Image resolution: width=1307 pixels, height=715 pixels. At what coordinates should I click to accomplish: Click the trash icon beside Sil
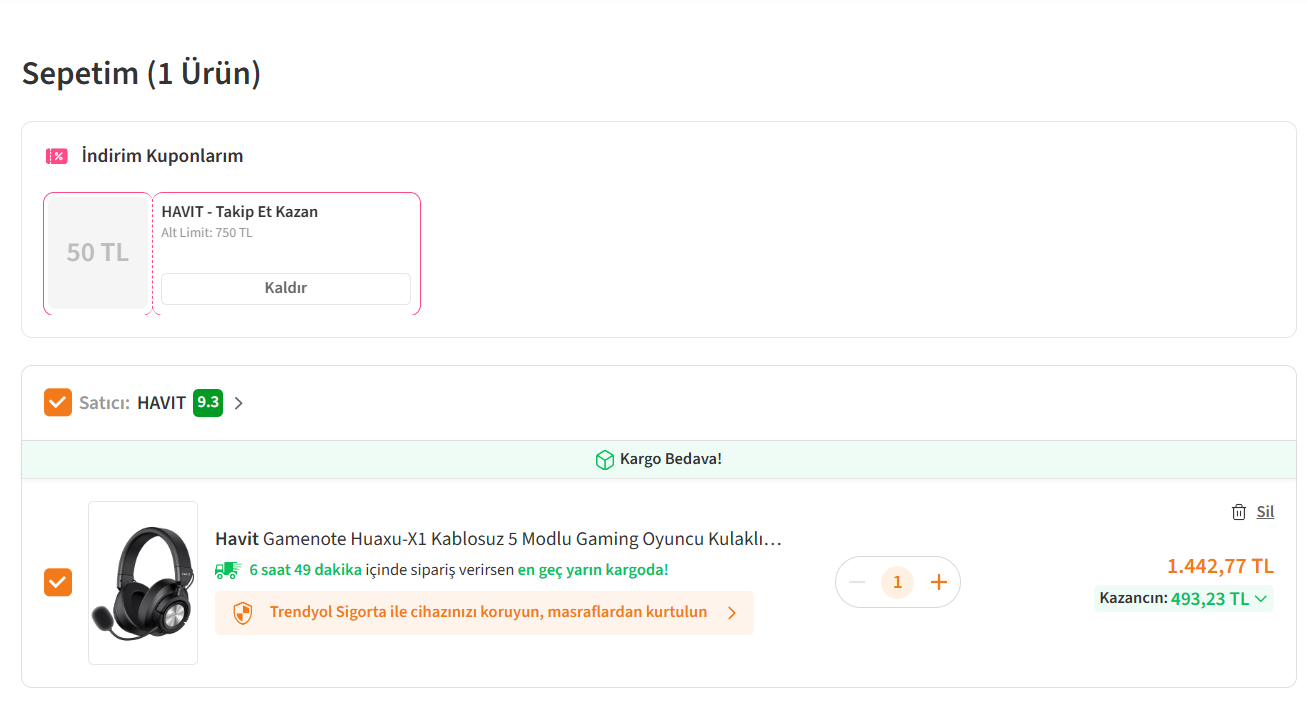[x=1239, y=512]
